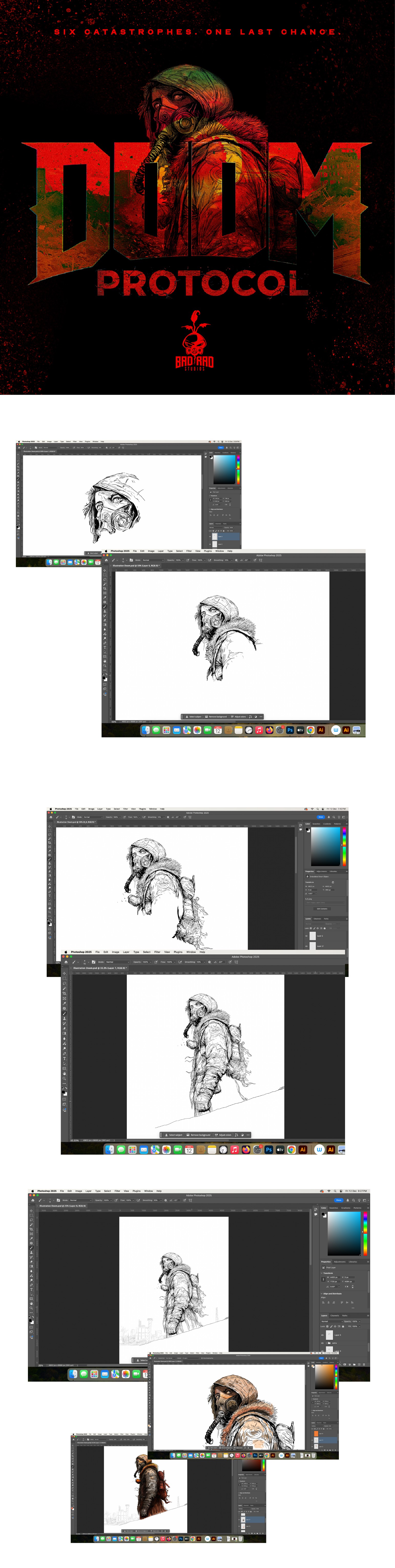Image resolution: width=395 pixels, height=1568 pixels.
Task: Hide Layer 8 using its eye icon
Action: (x=323, y=1335)
